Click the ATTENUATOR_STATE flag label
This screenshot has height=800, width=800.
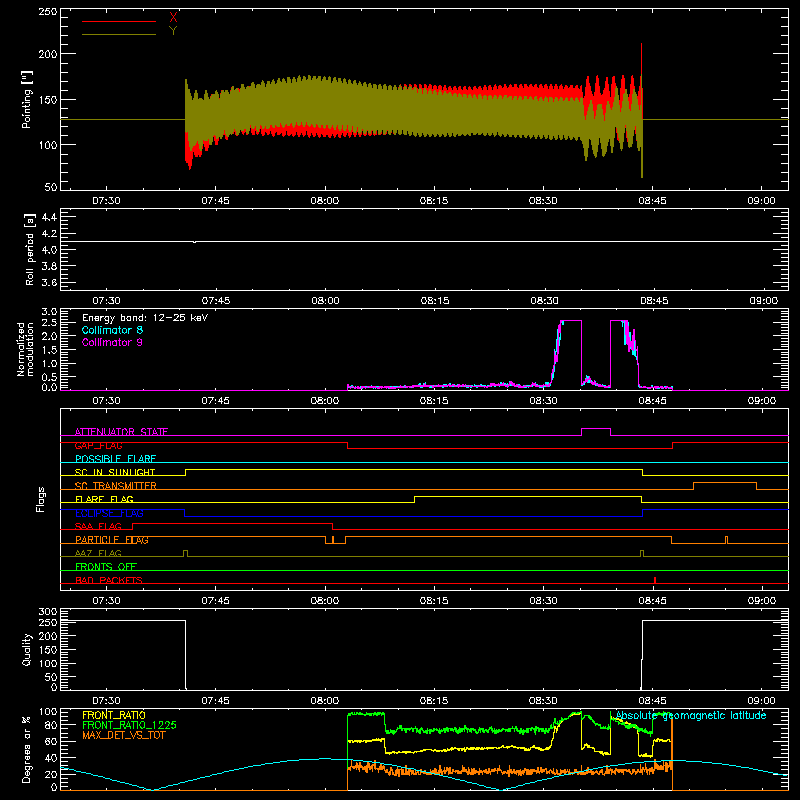pyautogui.click(x=121, y=432)
